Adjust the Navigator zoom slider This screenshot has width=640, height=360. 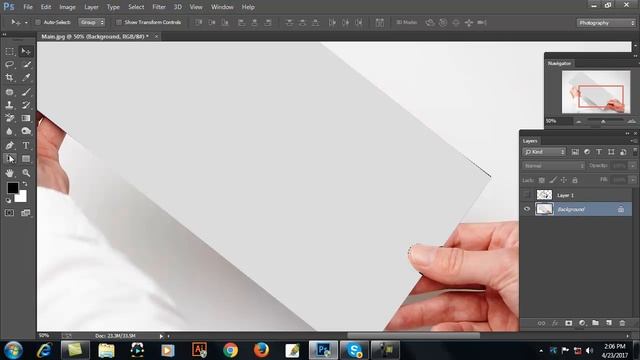603,121
